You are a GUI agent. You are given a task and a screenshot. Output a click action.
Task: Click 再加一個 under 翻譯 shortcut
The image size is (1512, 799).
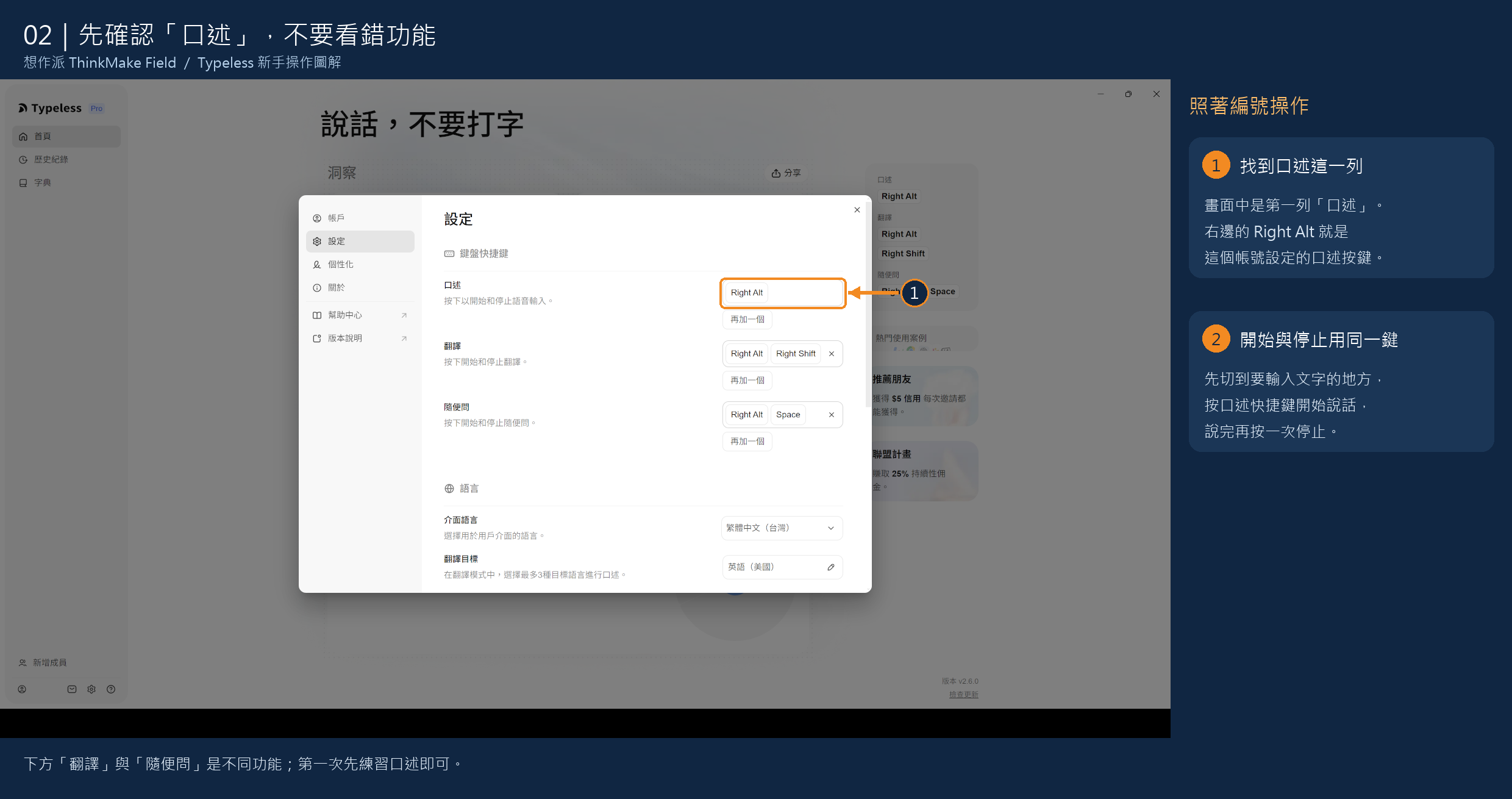(x=747, y=380)
